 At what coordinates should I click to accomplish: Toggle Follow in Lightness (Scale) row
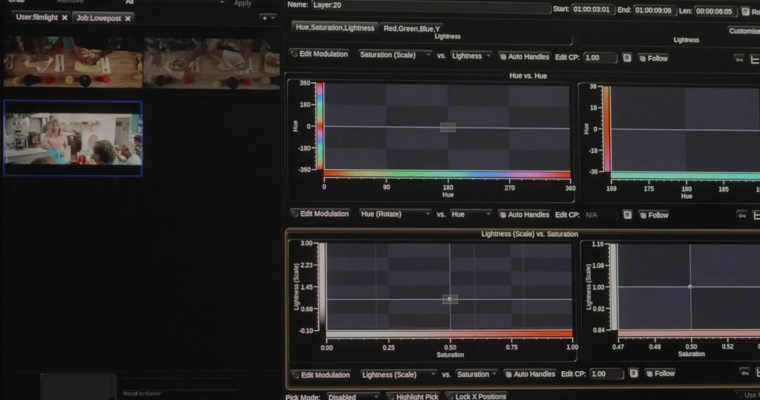tap(660, 373)
